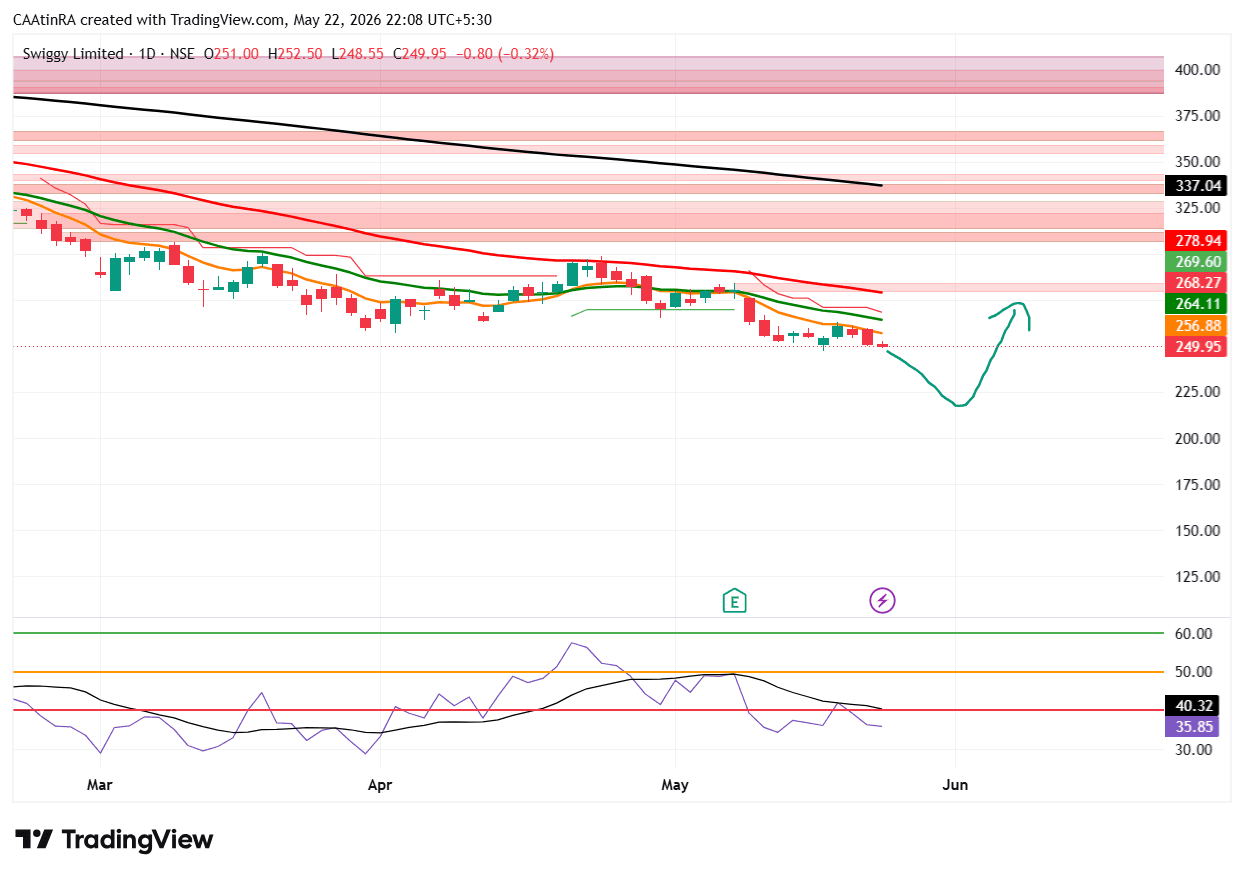Click the 1D interval text in the header

pos(147,54)
